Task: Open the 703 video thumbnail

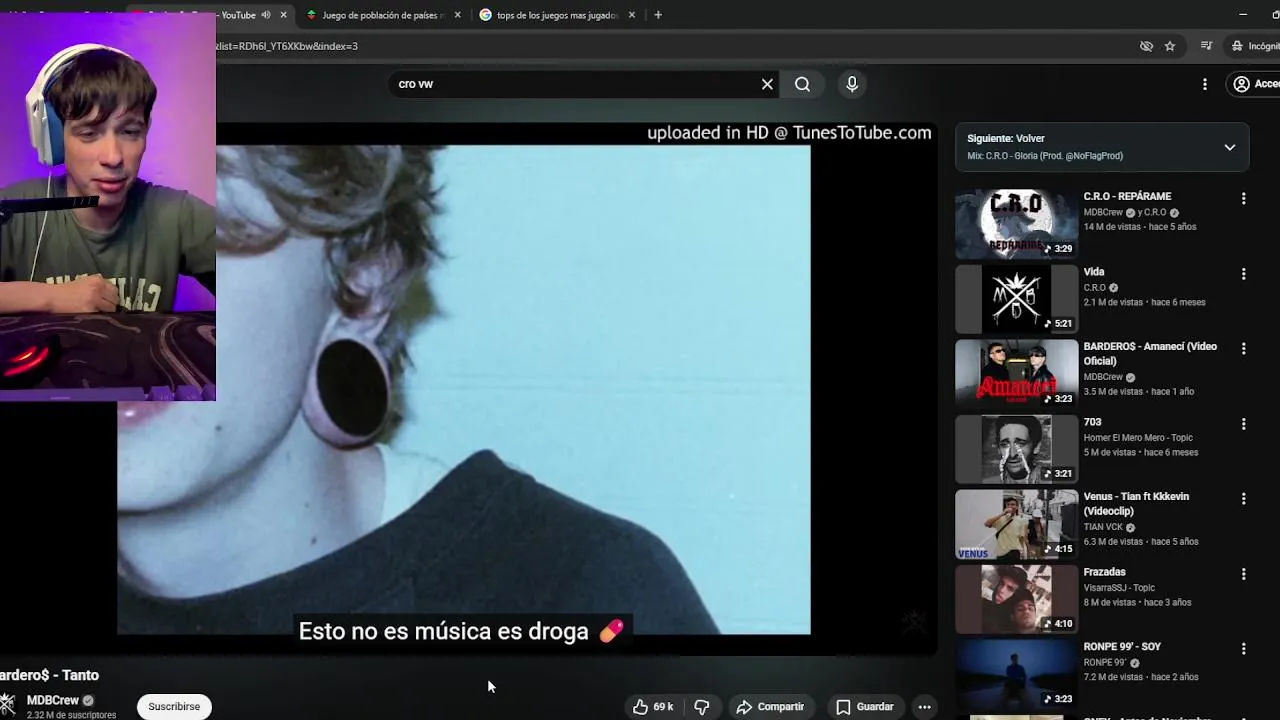Action: [x=1017, y=448]
